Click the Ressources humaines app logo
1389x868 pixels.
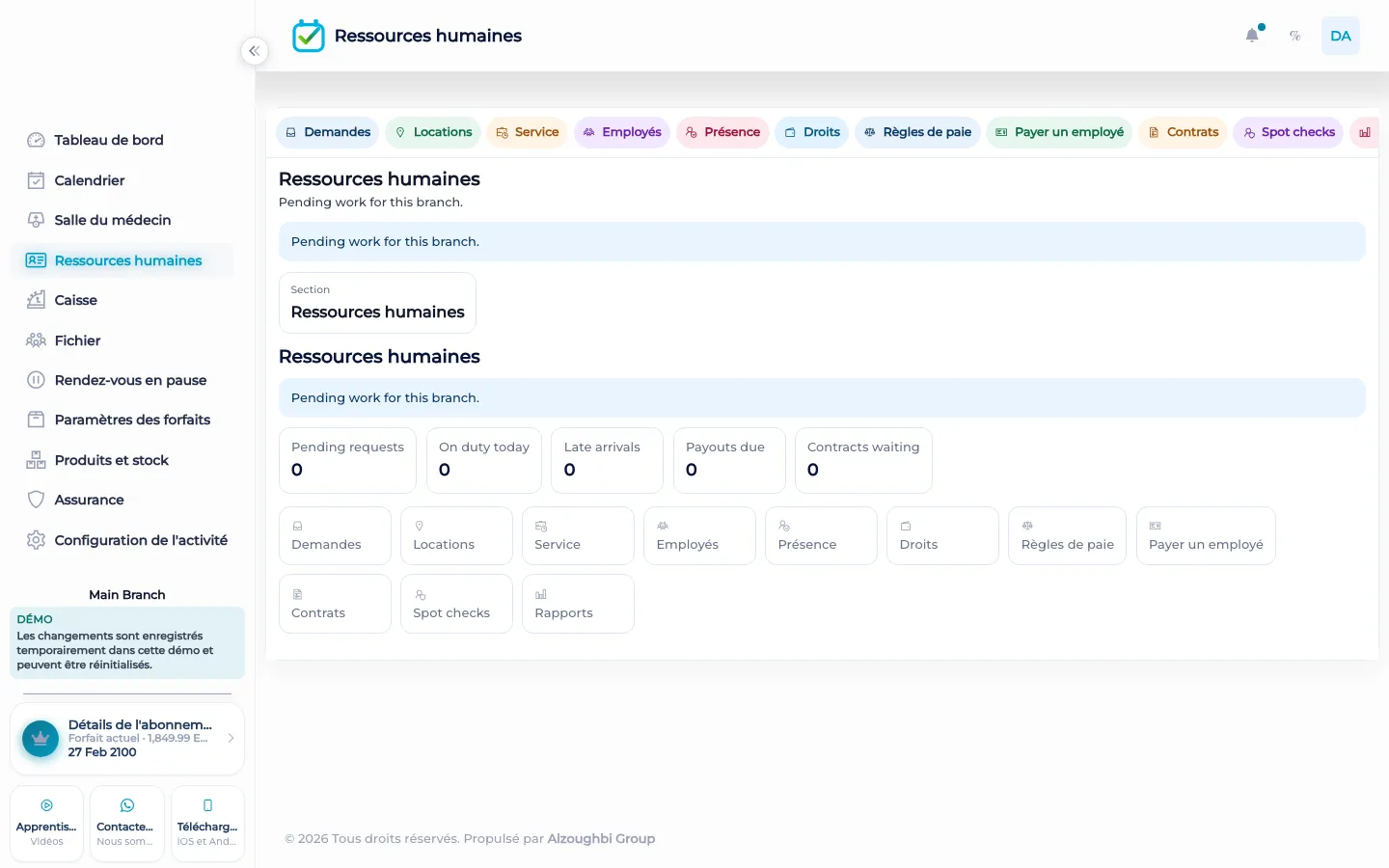(309, 36)
